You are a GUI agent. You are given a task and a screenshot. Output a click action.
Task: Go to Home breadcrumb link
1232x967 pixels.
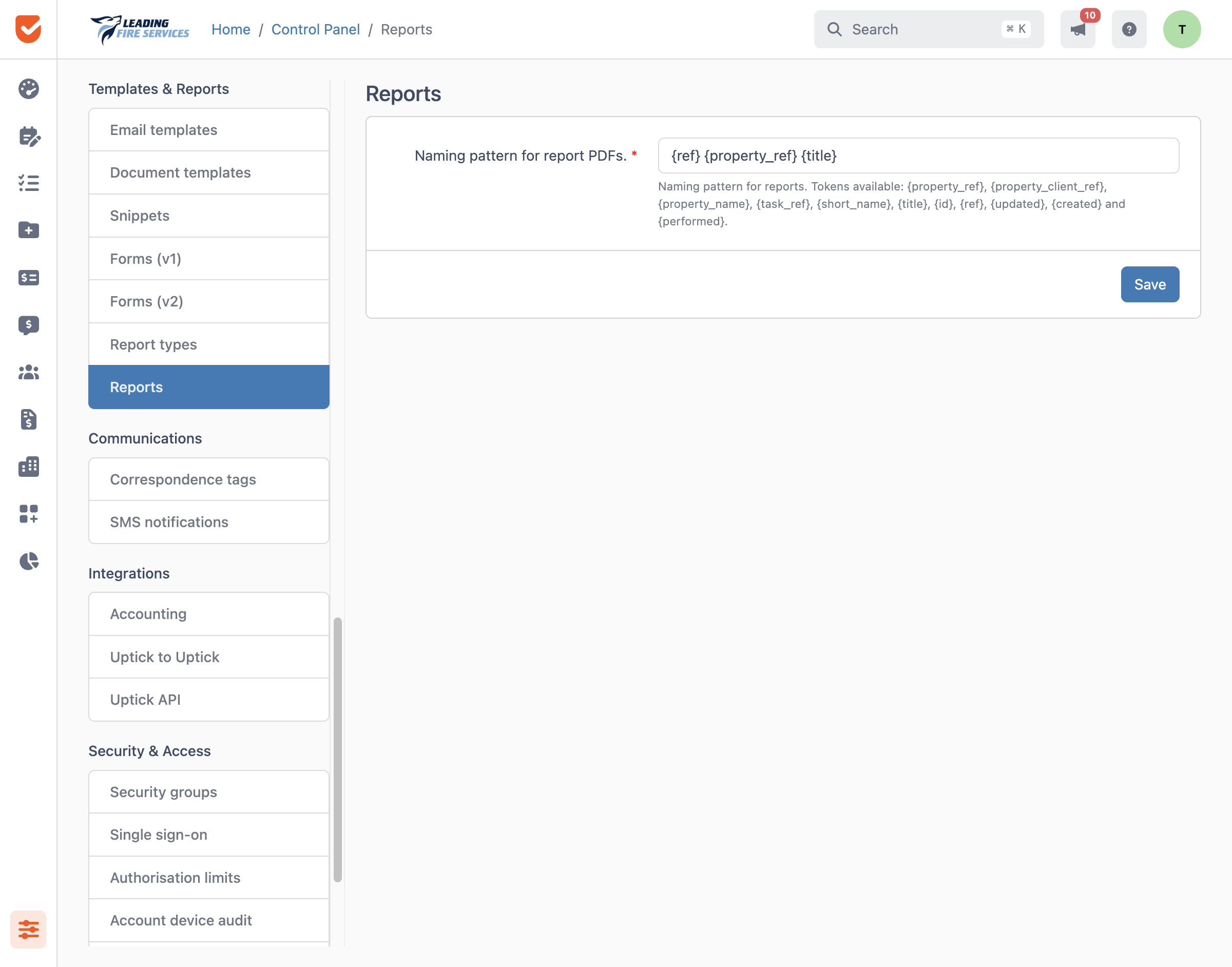pos(230,29)
